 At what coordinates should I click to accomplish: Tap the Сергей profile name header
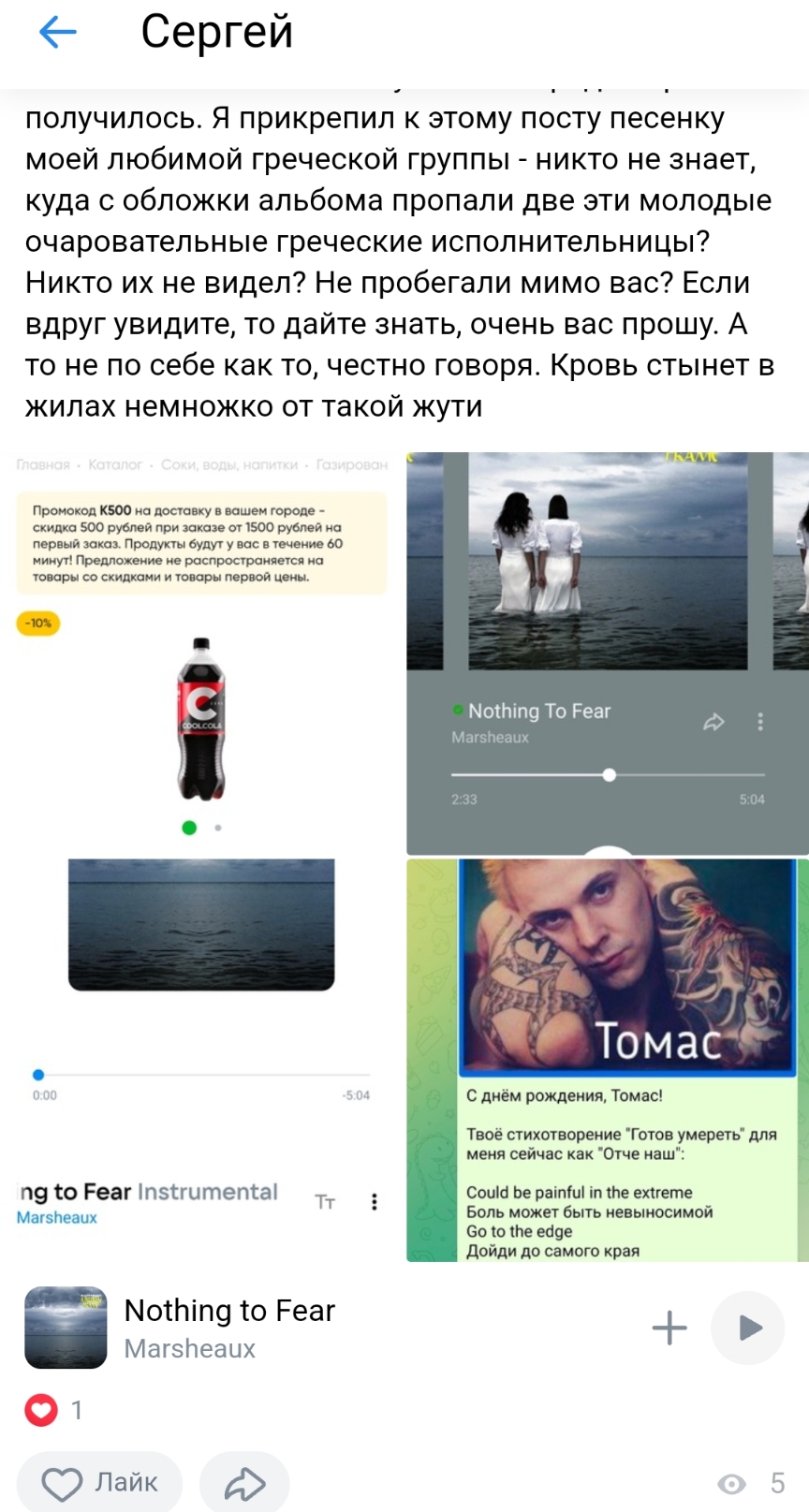216,32
